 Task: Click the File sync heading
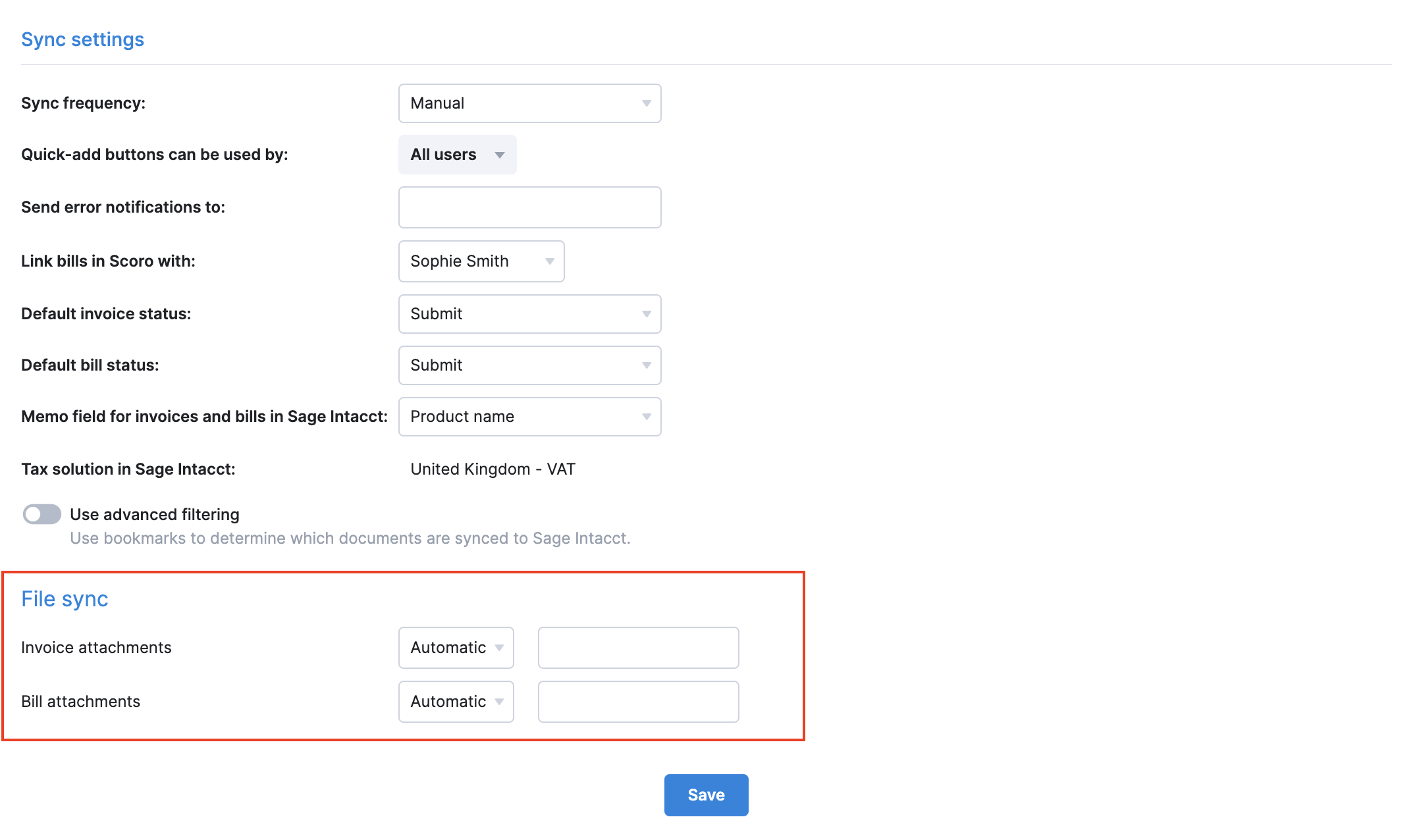click(x=65, y=598)
